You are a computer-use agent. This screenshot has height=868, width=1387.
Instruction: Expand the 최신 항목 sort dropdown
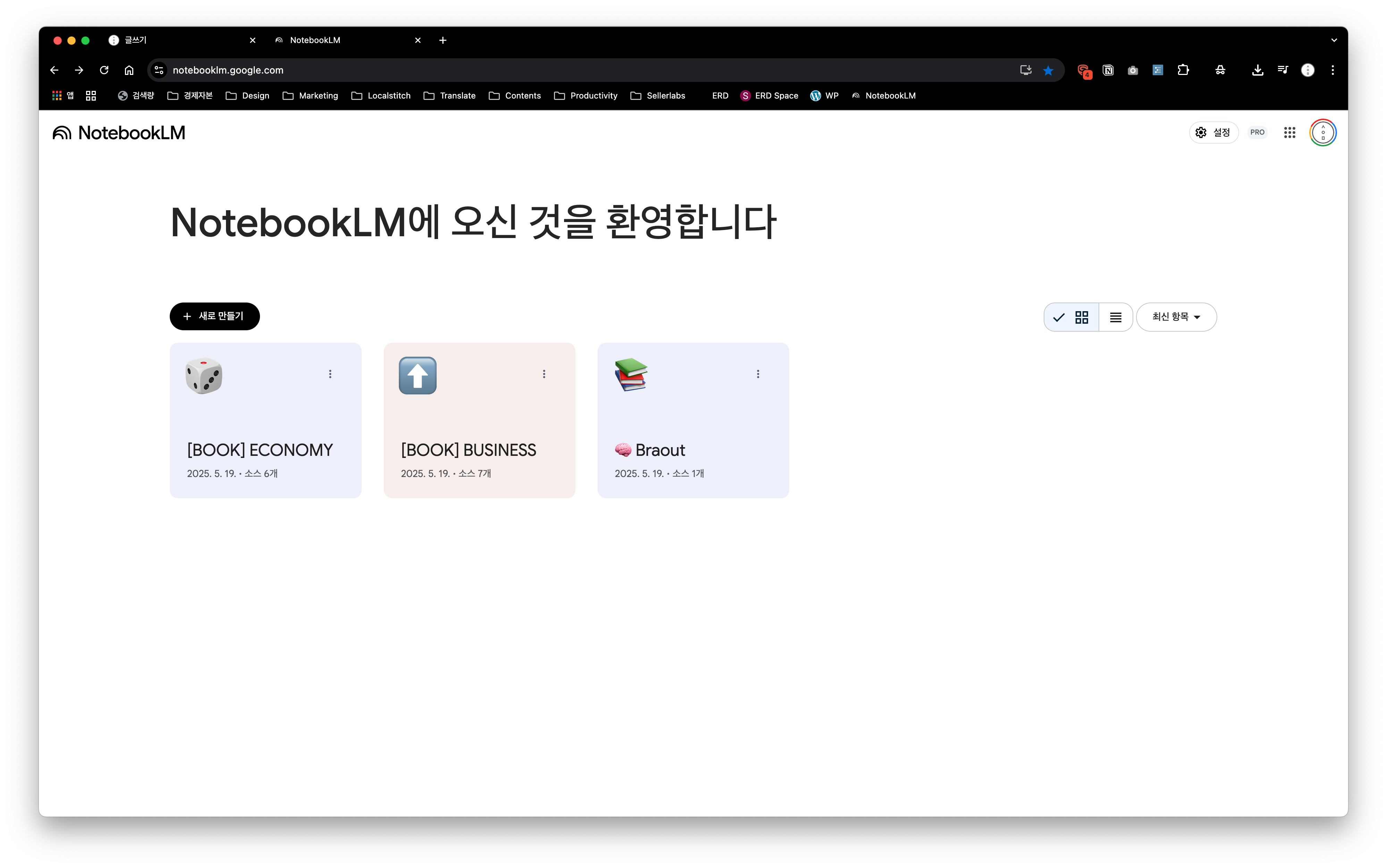point(1176,317)
